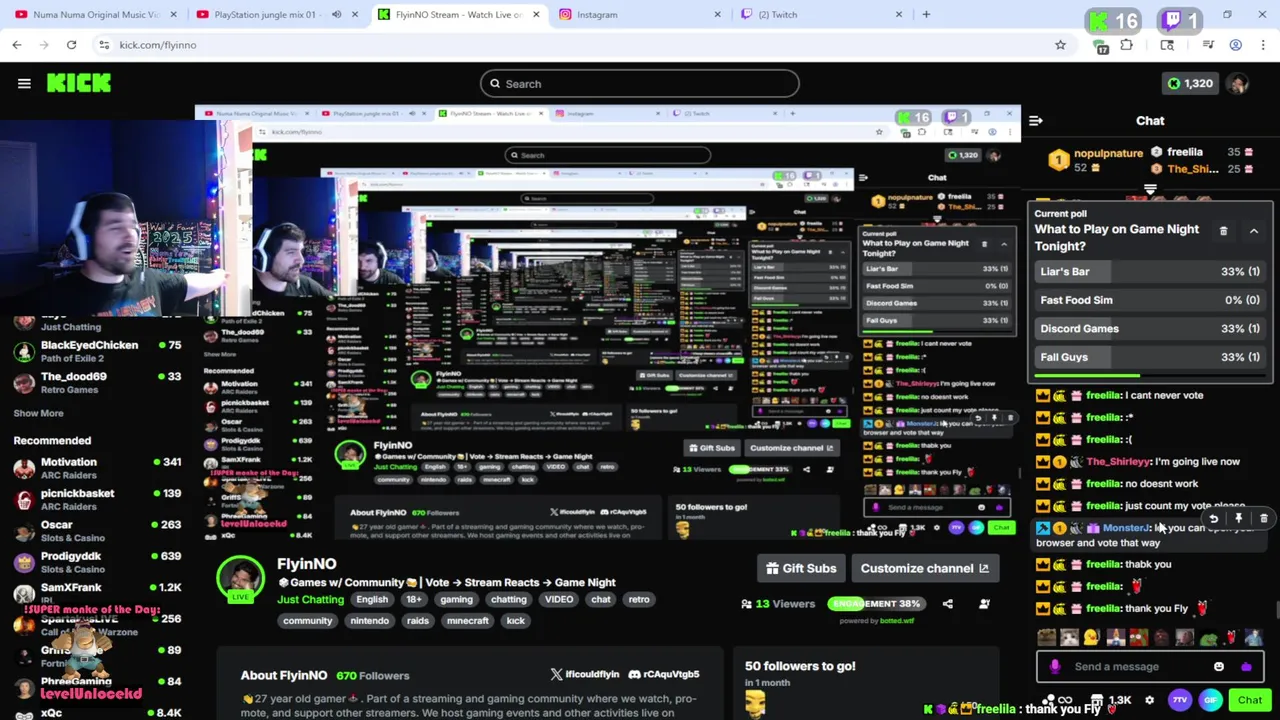Select the Discord Games poll option

point(1150,329)
